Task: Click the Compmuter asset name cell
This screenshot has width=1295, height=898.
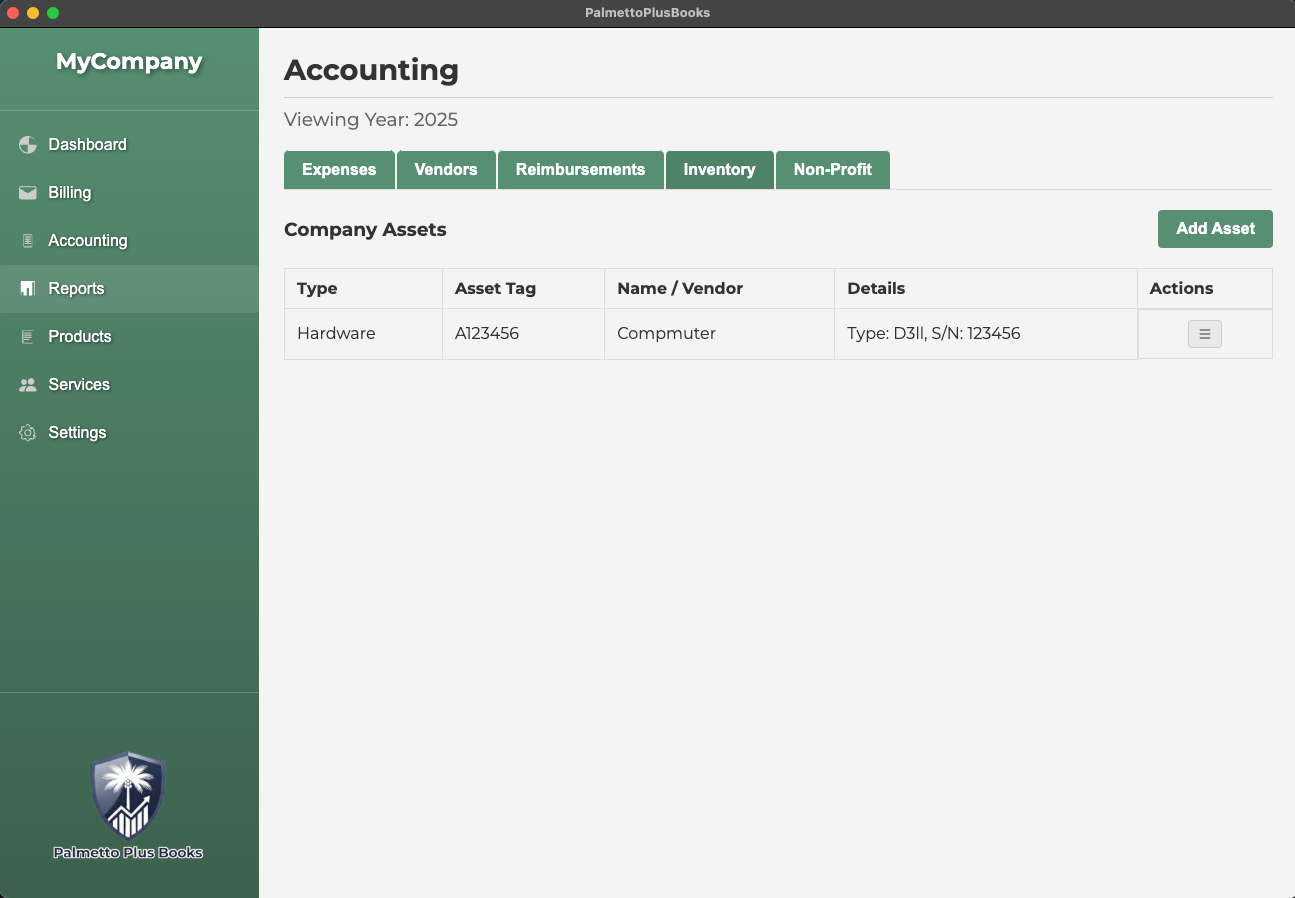Action: pyautogui.click(x=666, y=334)
